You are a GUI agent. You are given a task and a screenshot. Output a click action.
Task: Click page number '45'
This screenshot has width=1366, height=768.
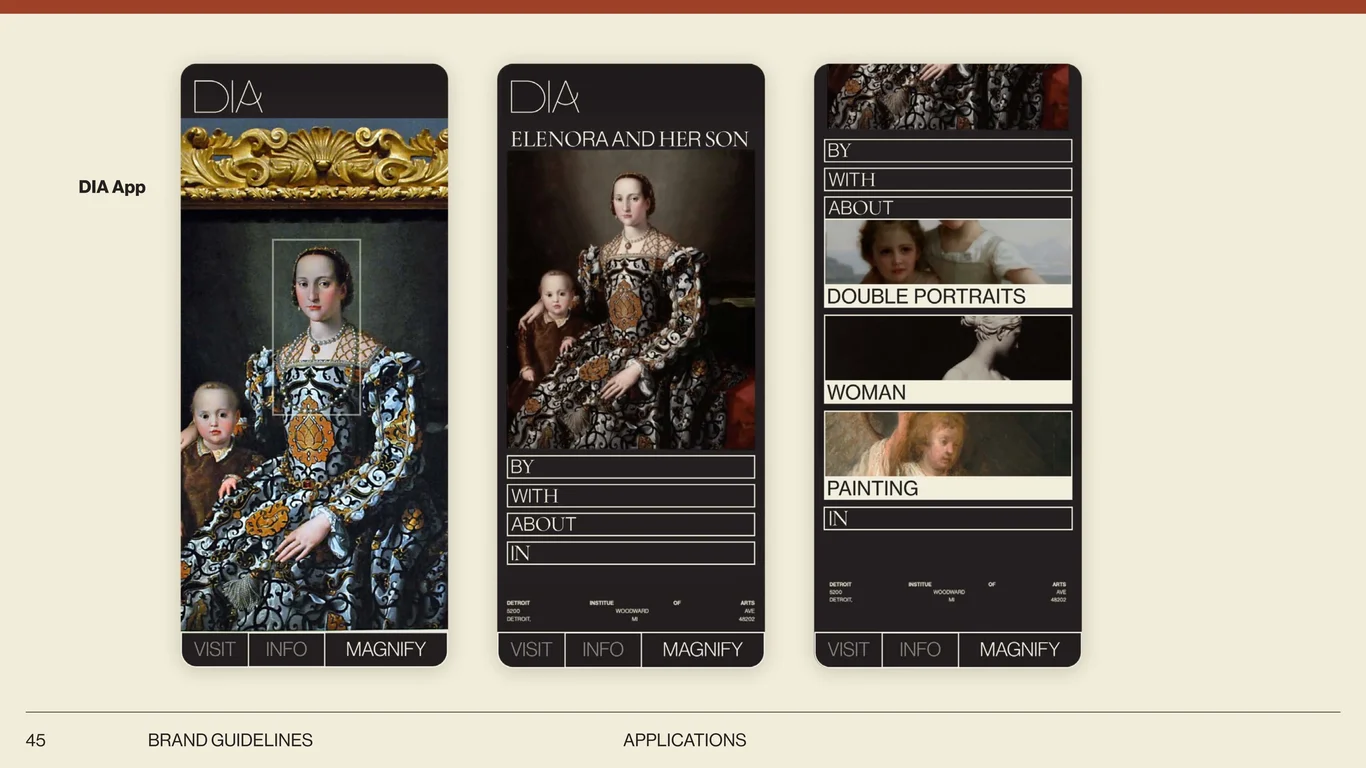point(35,740)
